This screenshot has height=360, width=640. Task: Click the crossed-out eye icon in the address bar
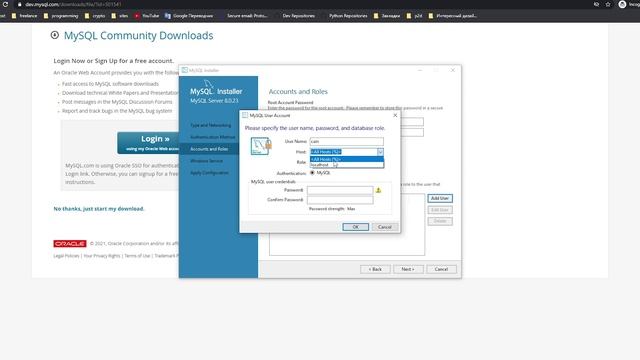(x=596, y=4)
